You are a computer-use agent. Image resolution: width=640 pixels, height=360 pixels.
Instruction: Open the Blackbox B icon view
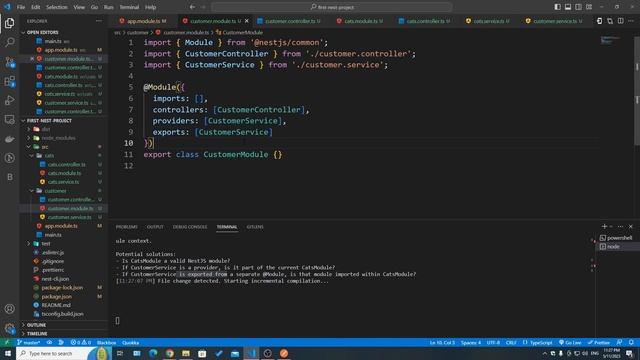pyautogui.click(x=9, y=177)
